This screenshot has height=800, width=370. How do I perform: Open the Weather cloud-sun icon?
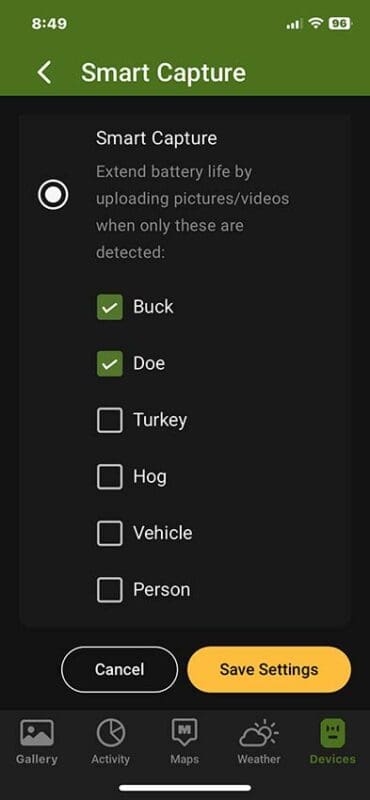(259, 733)
